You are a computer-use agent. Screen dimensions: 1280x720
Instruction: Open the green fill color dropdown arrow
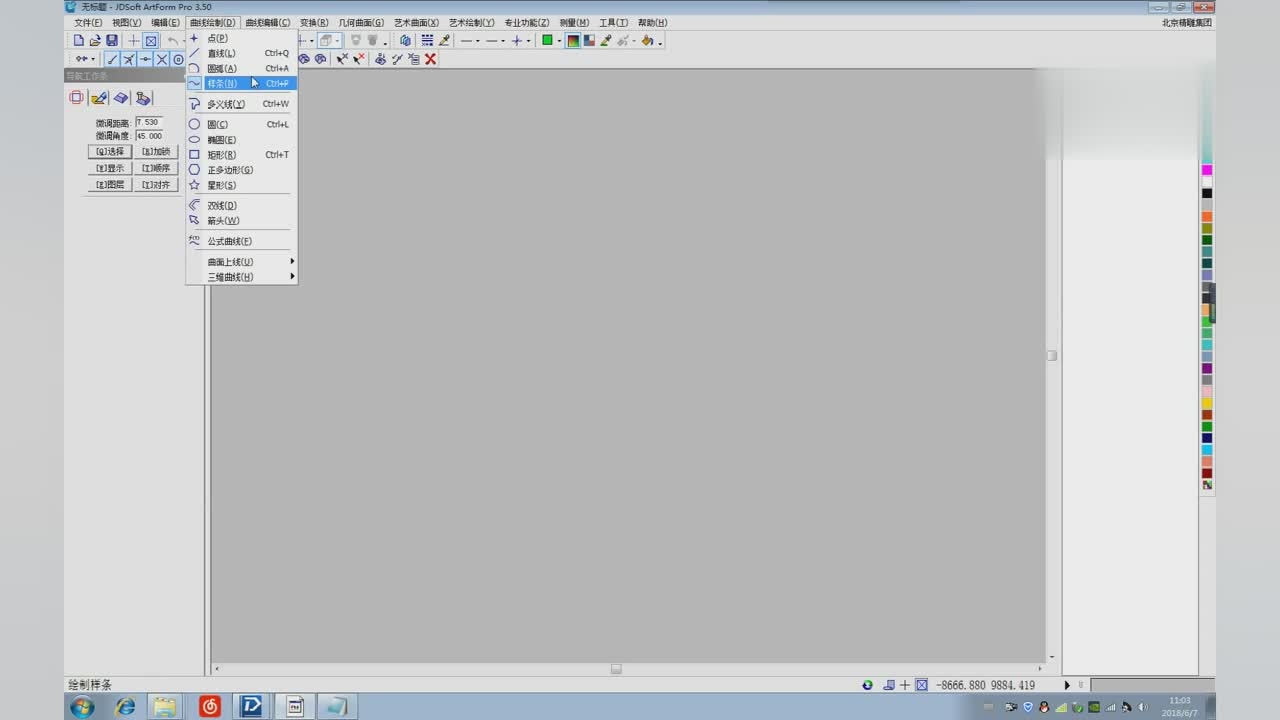pyautogui.click(x=559, y=41)
